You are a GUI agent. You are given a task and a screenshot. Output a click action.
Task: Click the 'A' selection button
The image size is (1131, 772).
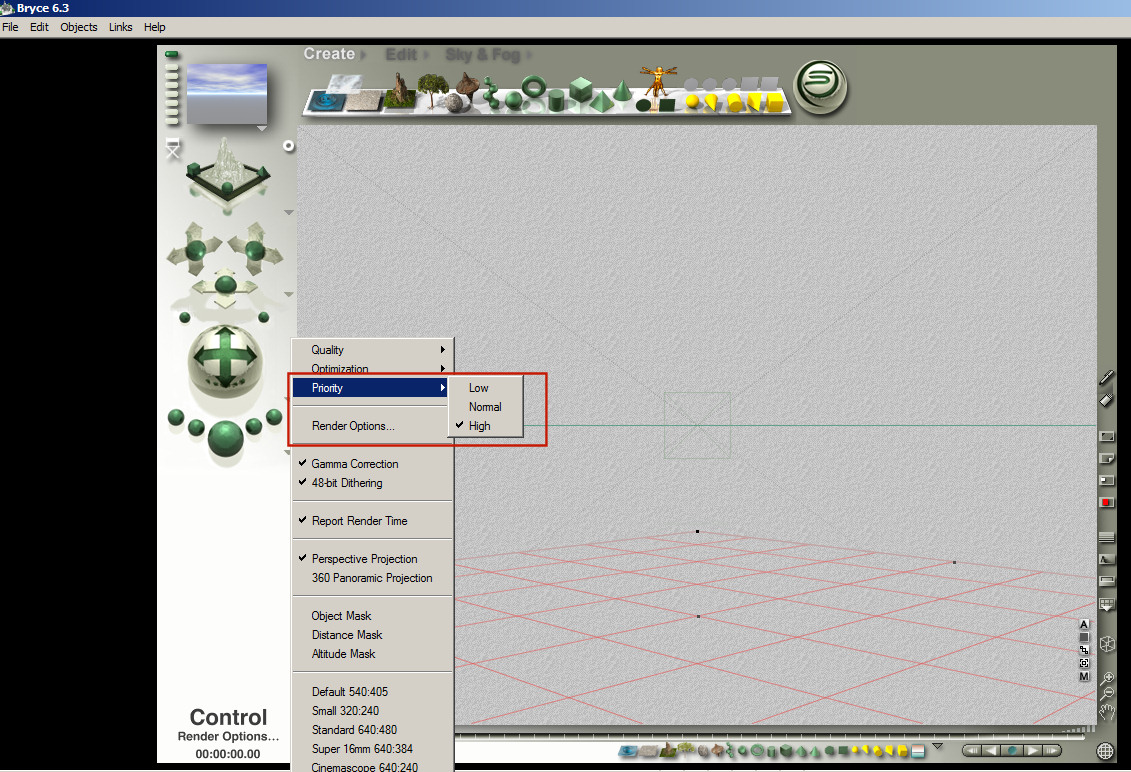pyautogui.click(x=1083, y=624)
